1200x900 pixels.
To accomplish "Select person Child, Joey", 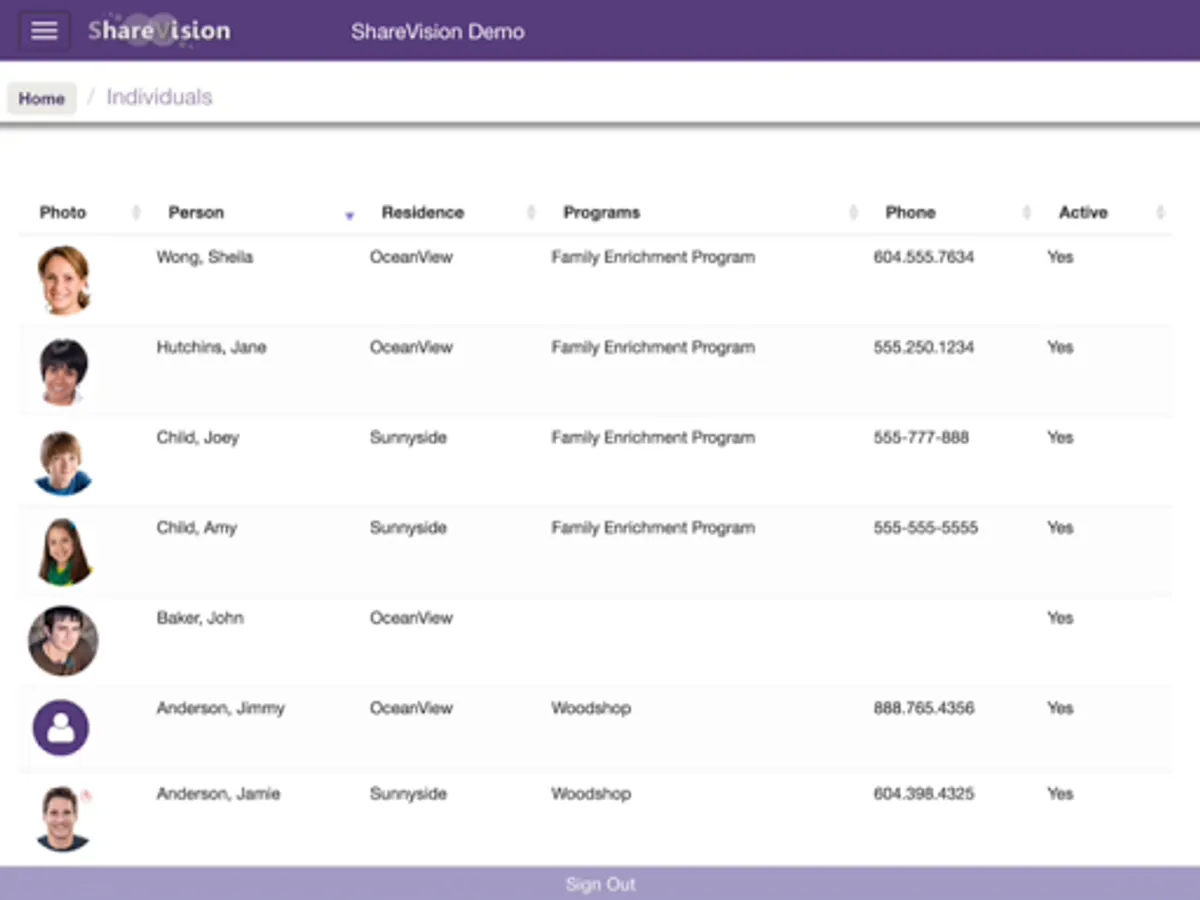I will (x=198, y=437).
